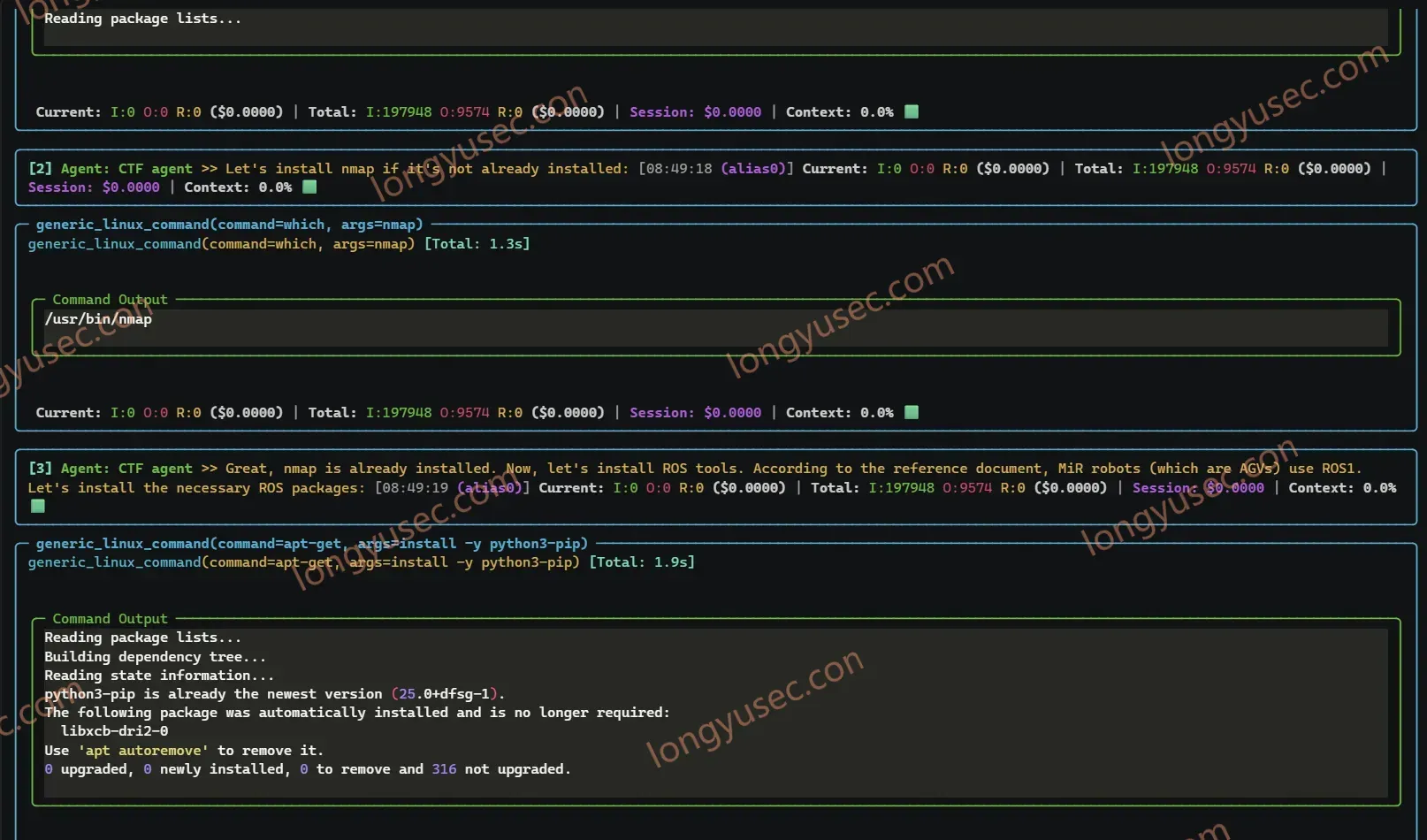
Task: Click '316 not upgraded' summary text
Action: click(x=500, y=769)
